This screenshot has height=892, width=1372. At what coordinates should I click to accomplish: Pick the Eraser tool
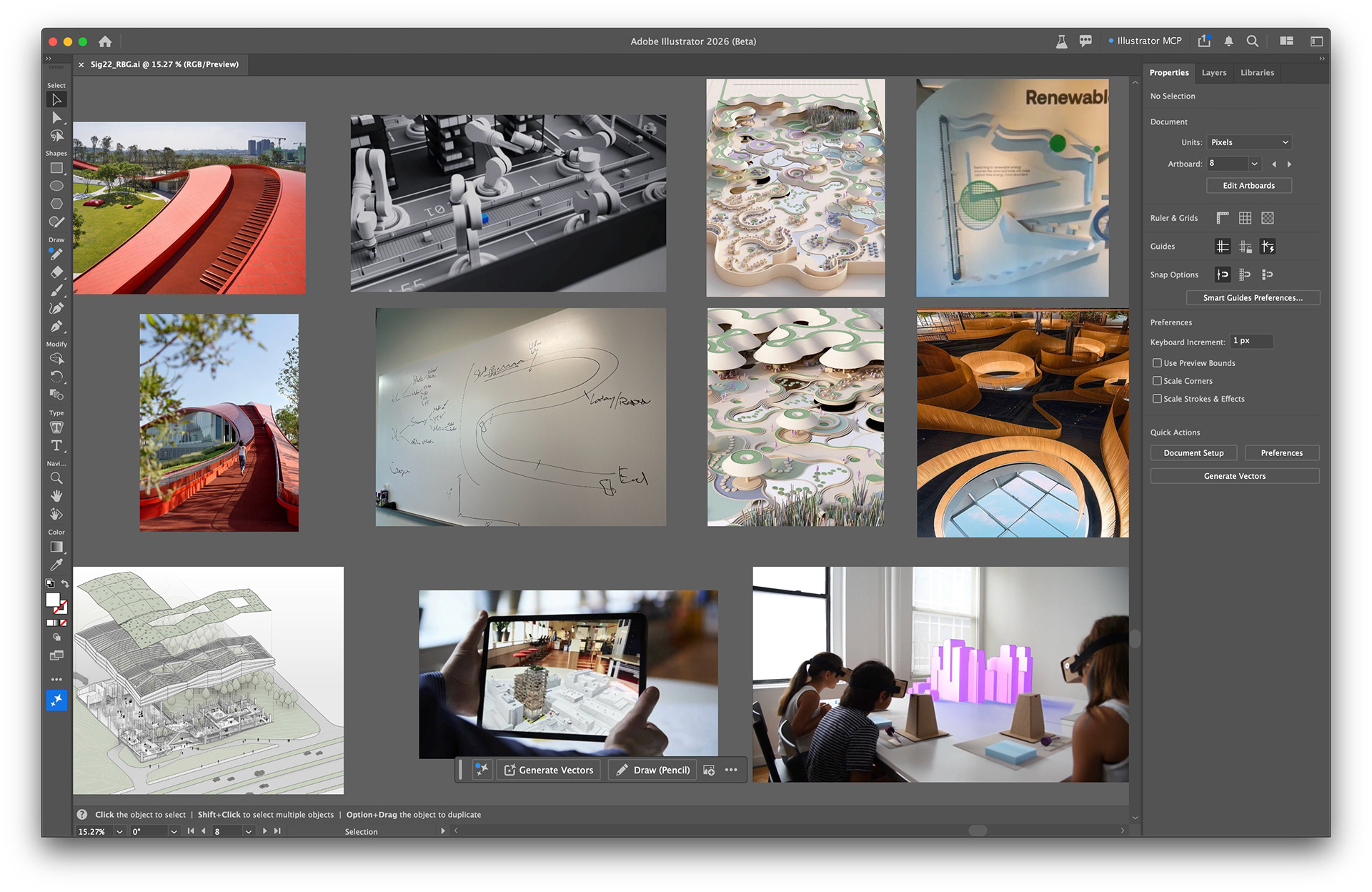click(x=57, y=272)
